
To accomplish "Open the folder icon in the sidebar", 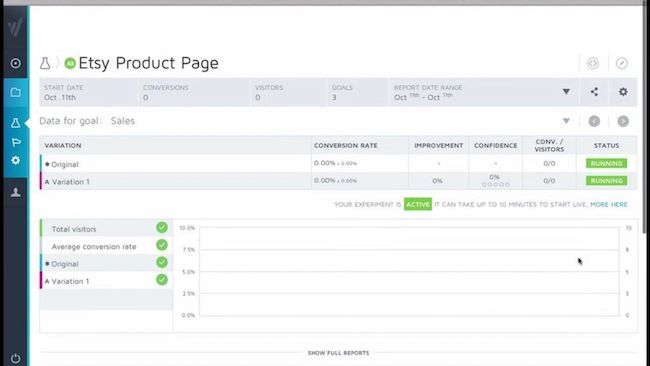I will click(16, 92).
